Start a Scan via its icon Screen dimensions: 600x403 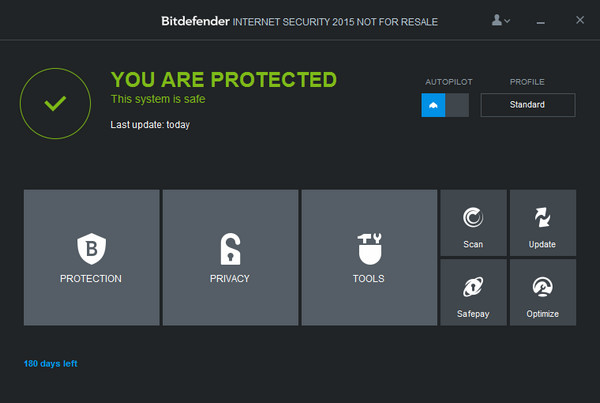pos(473,217)
